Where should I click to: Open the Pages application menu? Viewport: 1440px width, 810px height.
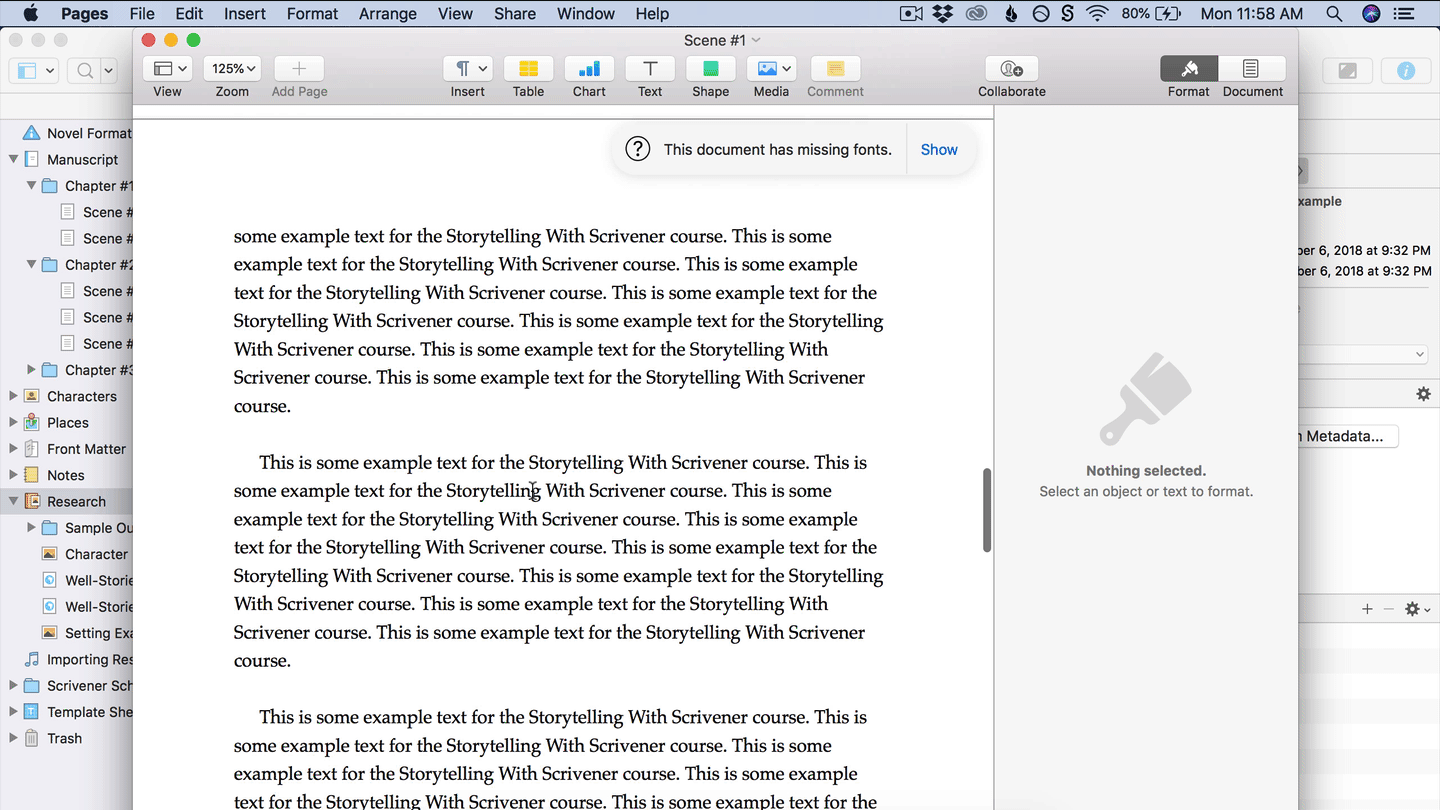pyautogui.click(x=85, y=14)
